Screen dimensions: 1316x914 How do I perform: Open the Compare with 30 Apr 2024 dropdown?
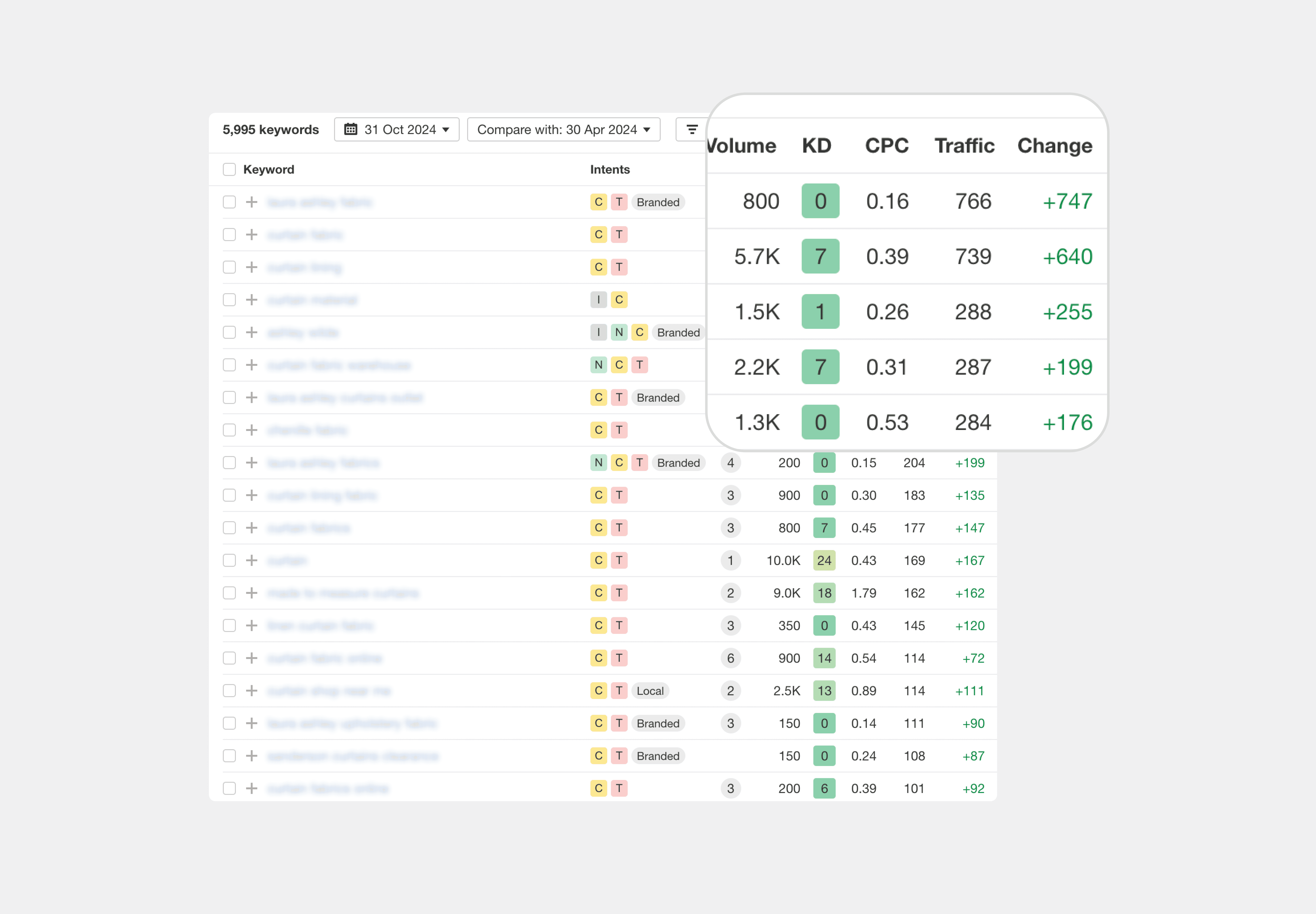coord(564,129)
